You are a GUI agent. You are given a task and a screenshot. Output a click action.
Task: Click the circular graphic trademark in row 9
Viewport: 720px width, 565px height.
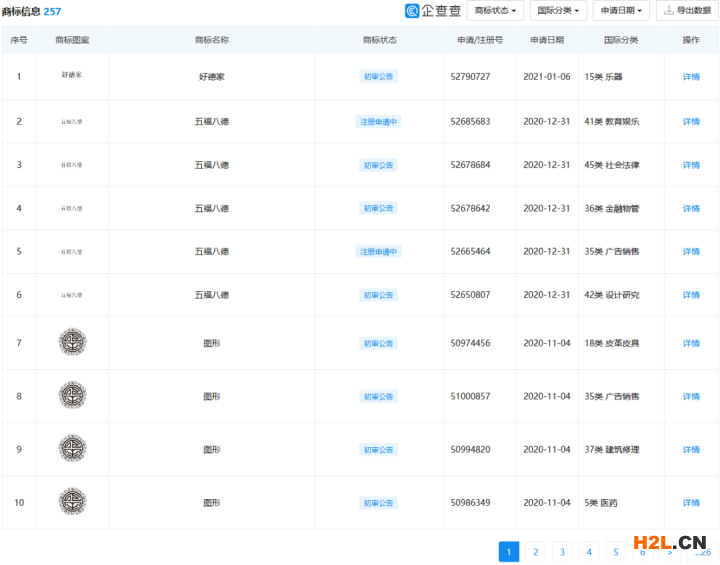pyautogui.click(x=72, y=449)
